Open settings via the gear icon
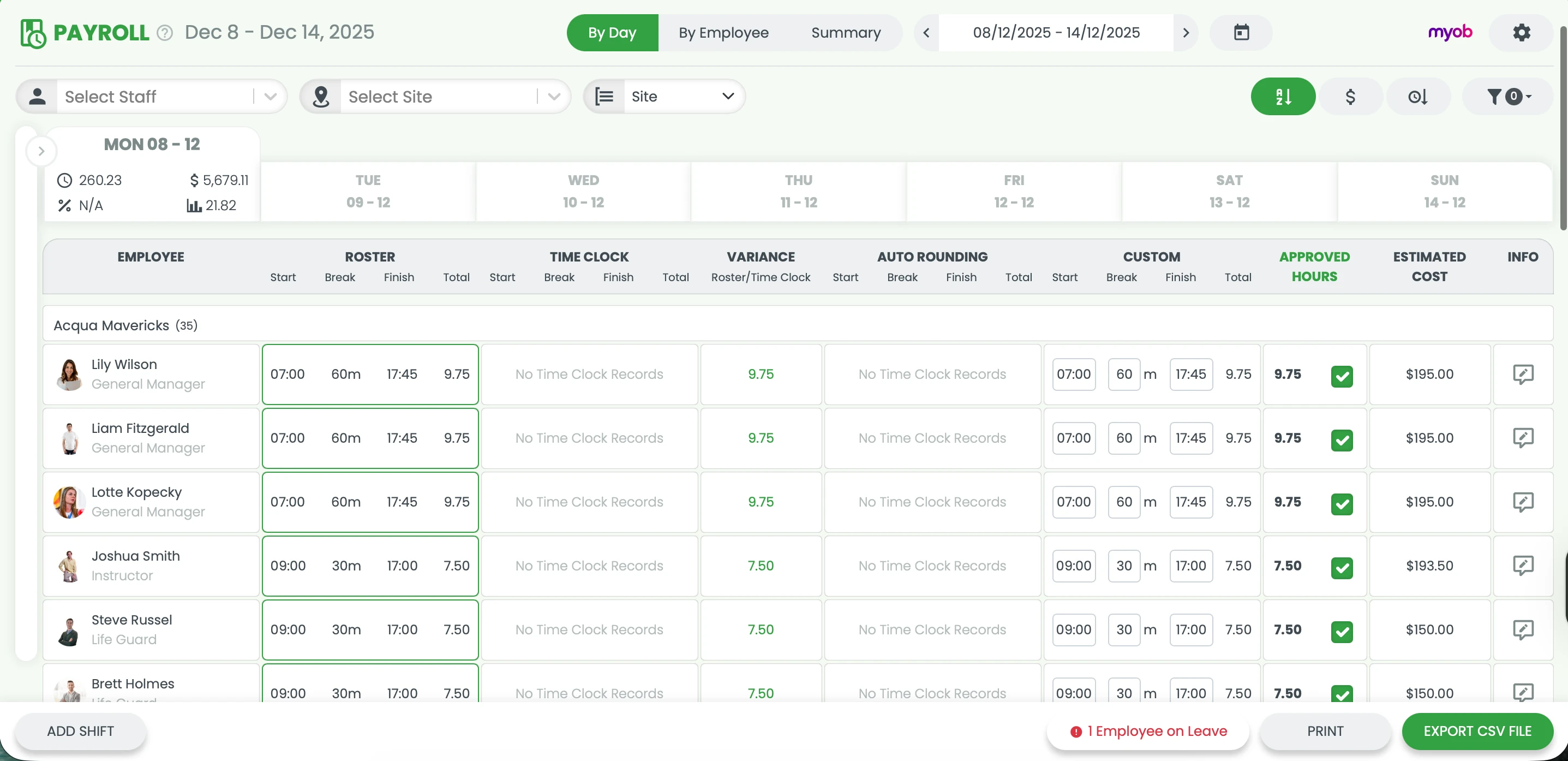 (1521, 32)
